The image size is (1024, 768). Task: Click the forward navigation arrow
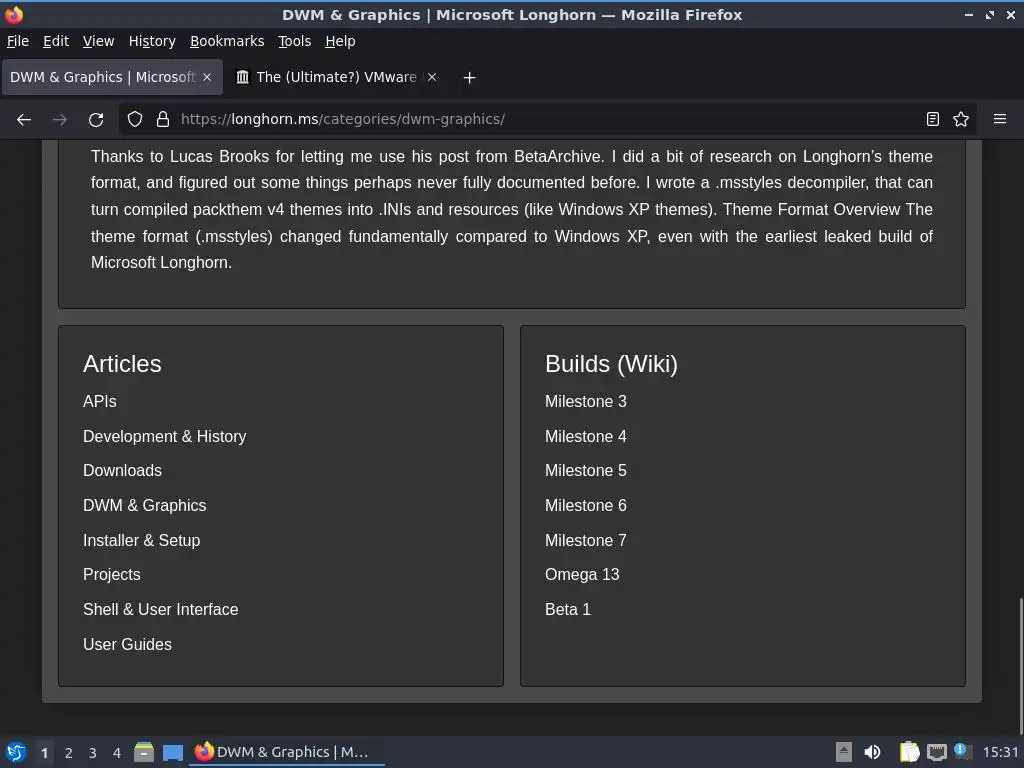click(60, 120)
